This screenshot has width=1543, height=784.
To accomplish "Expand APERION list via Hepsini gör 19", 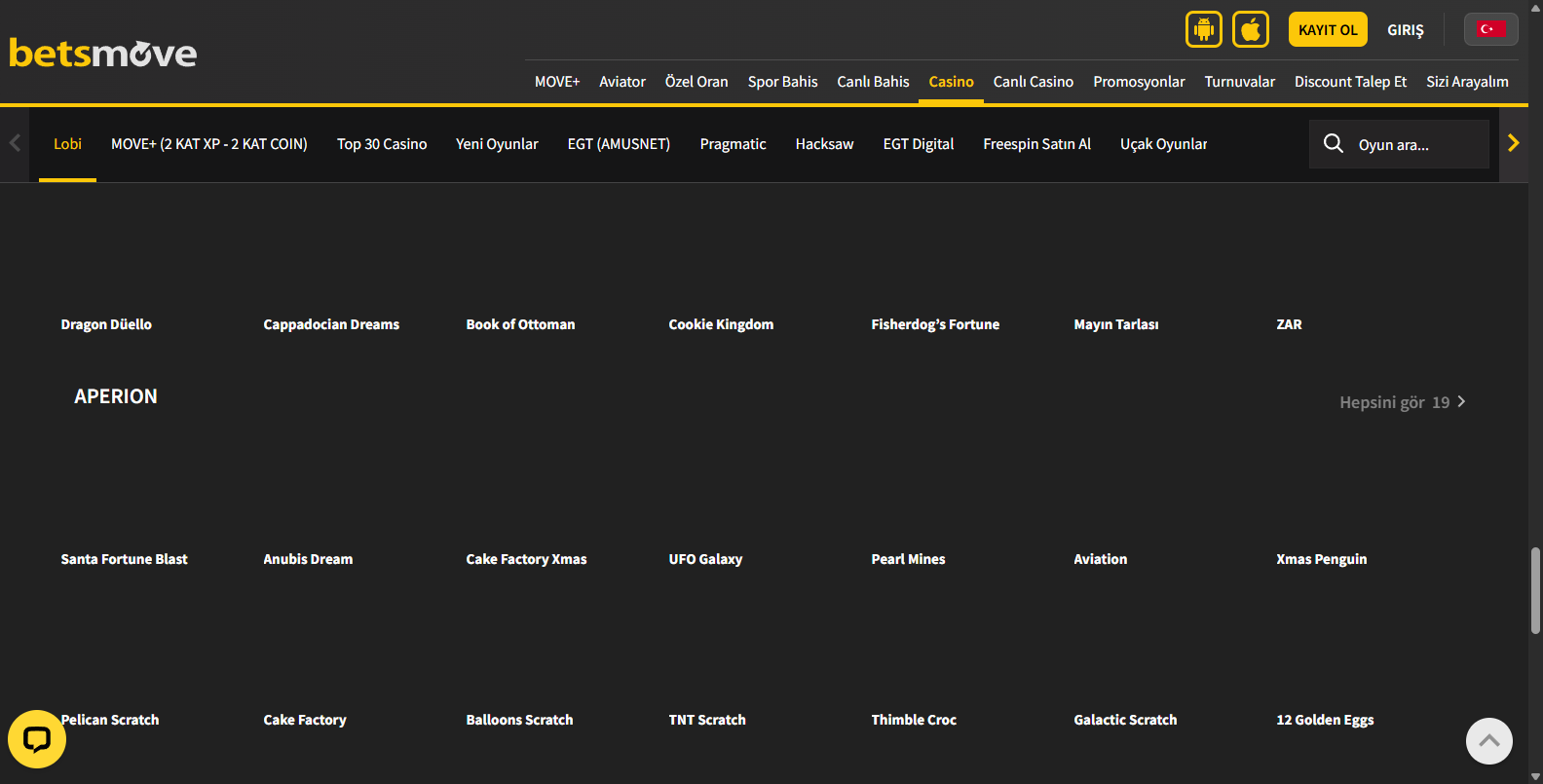I will click(1403, 402).
